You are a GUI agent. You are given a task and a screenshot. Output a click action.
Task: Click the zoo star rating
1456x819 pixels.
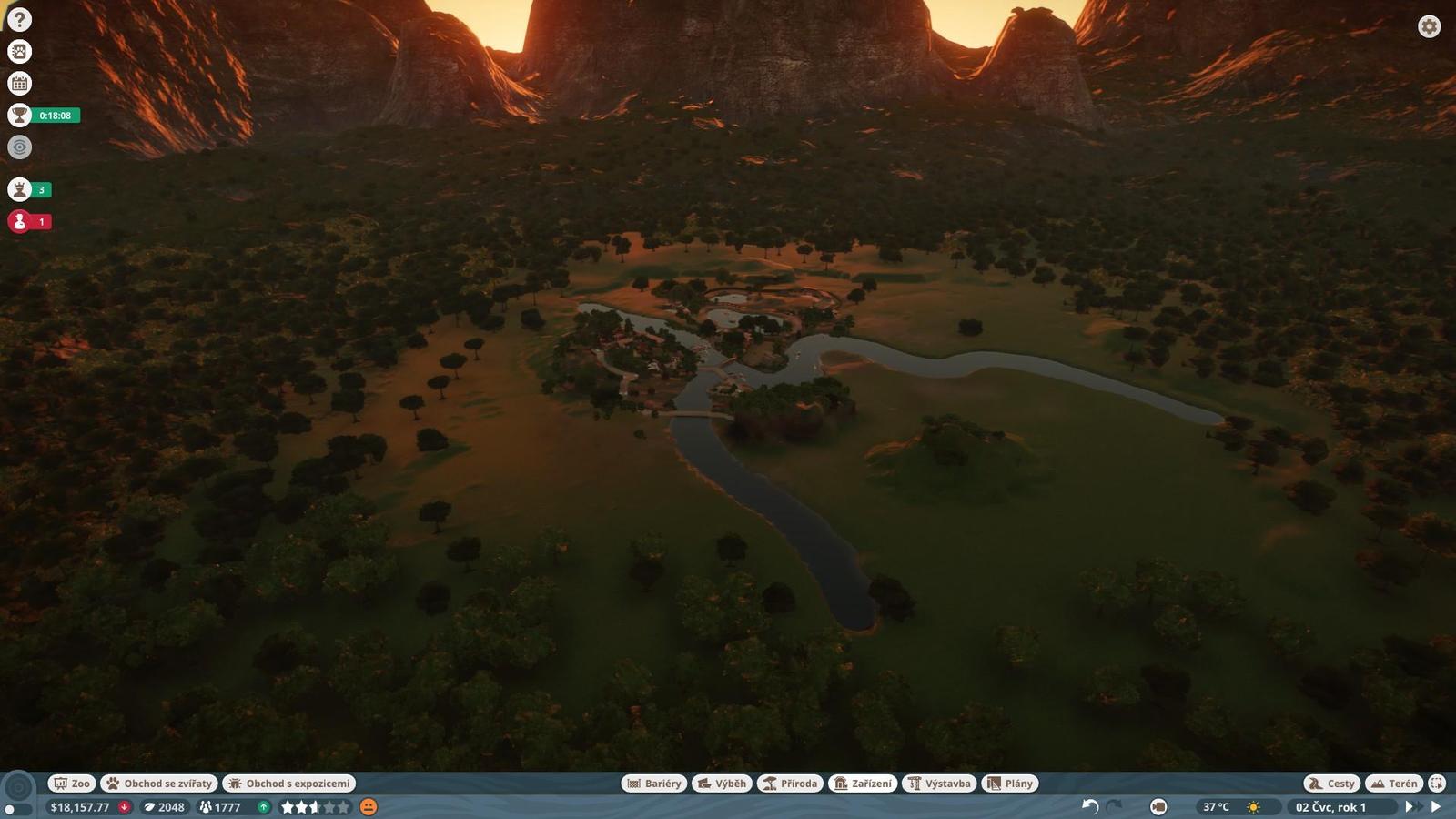click(x=314, y=807)
